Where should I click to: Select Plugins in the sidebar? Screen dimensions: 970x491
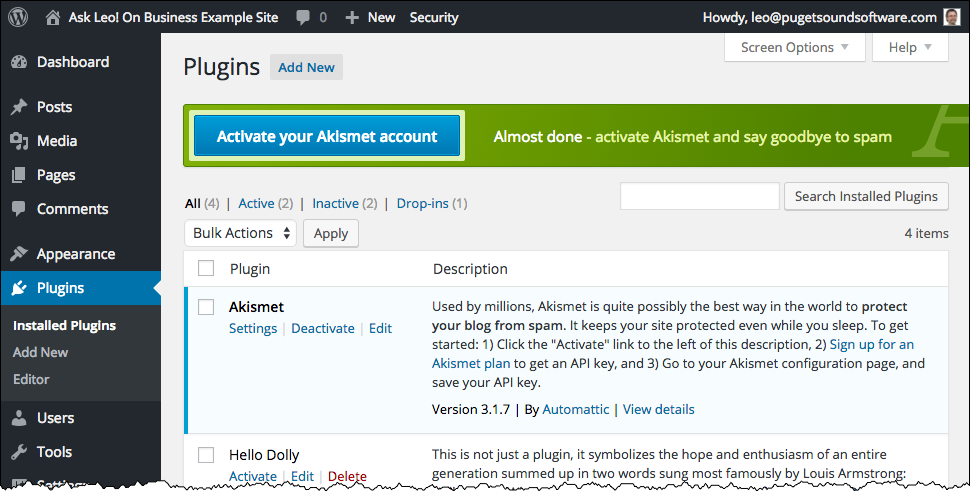(x=80, y=288)
